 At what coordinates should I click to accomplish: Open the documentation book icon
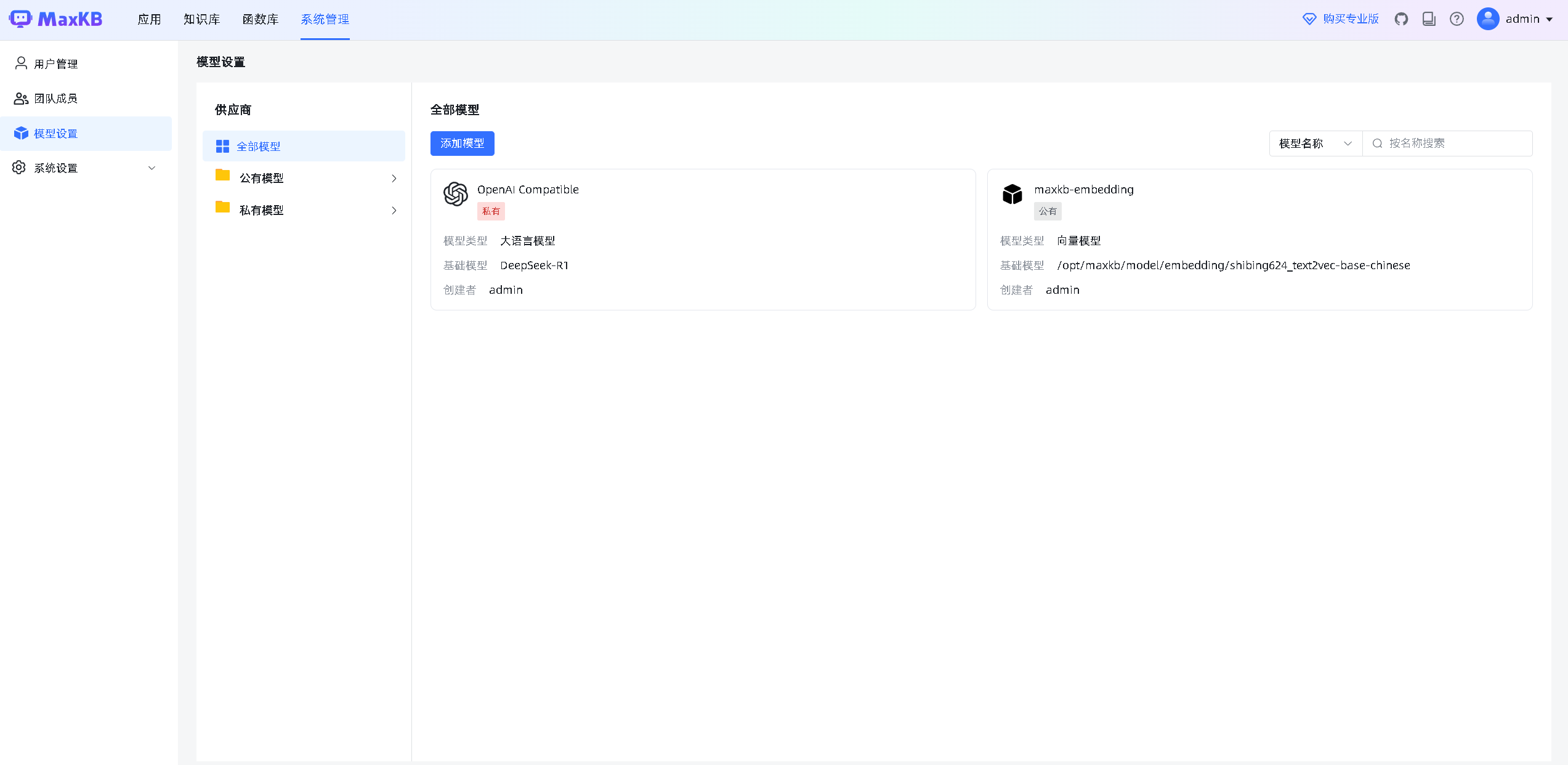pyautogui.click(x=1429, y=18)
